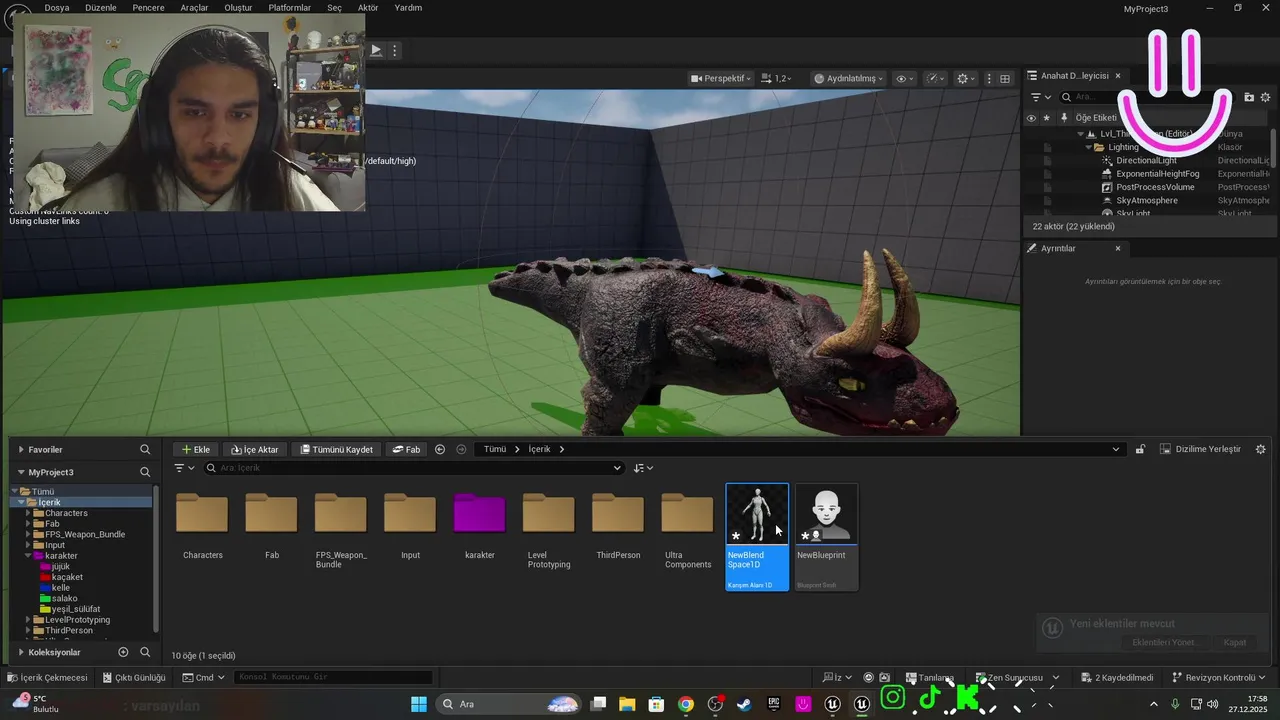Open the viewport performance gauge dropdown
The width and height of the screenshot is (1280, 720).
(x=936, y=78)
